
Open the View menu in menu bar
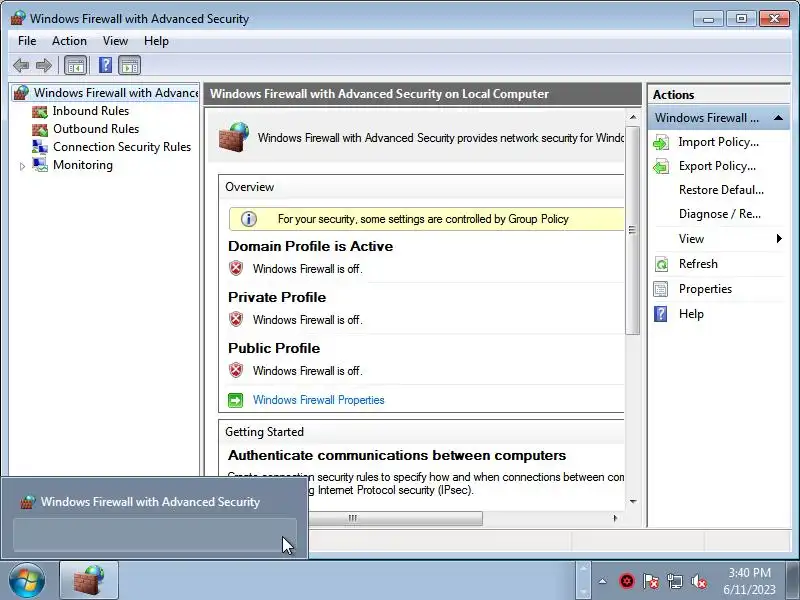[115, 41]
